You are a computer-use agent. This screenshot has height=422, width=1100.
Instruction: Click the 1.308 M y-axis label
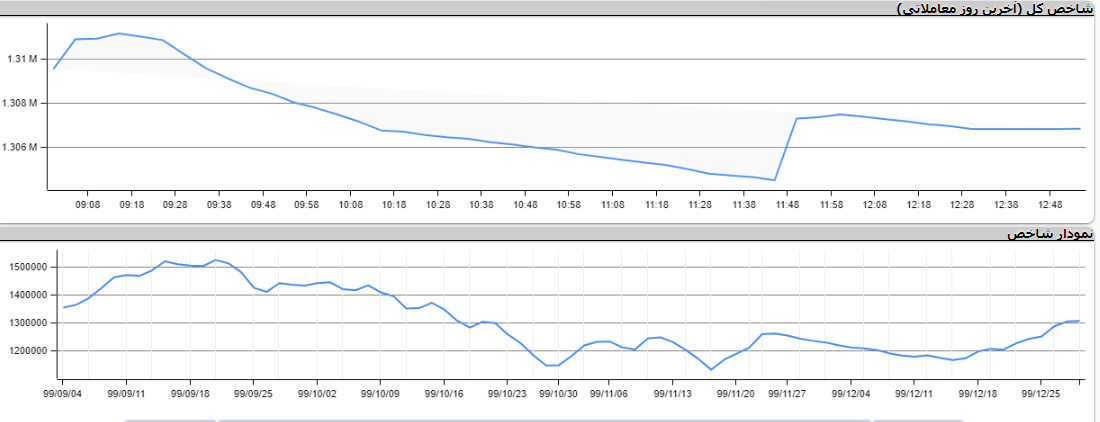21,104
